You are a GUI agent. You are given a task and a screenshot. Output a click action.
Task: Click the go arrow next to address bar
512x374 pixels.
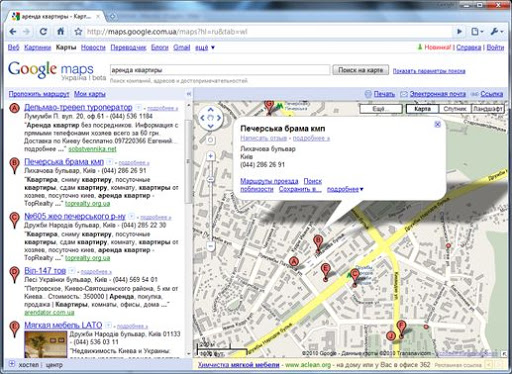459,32
